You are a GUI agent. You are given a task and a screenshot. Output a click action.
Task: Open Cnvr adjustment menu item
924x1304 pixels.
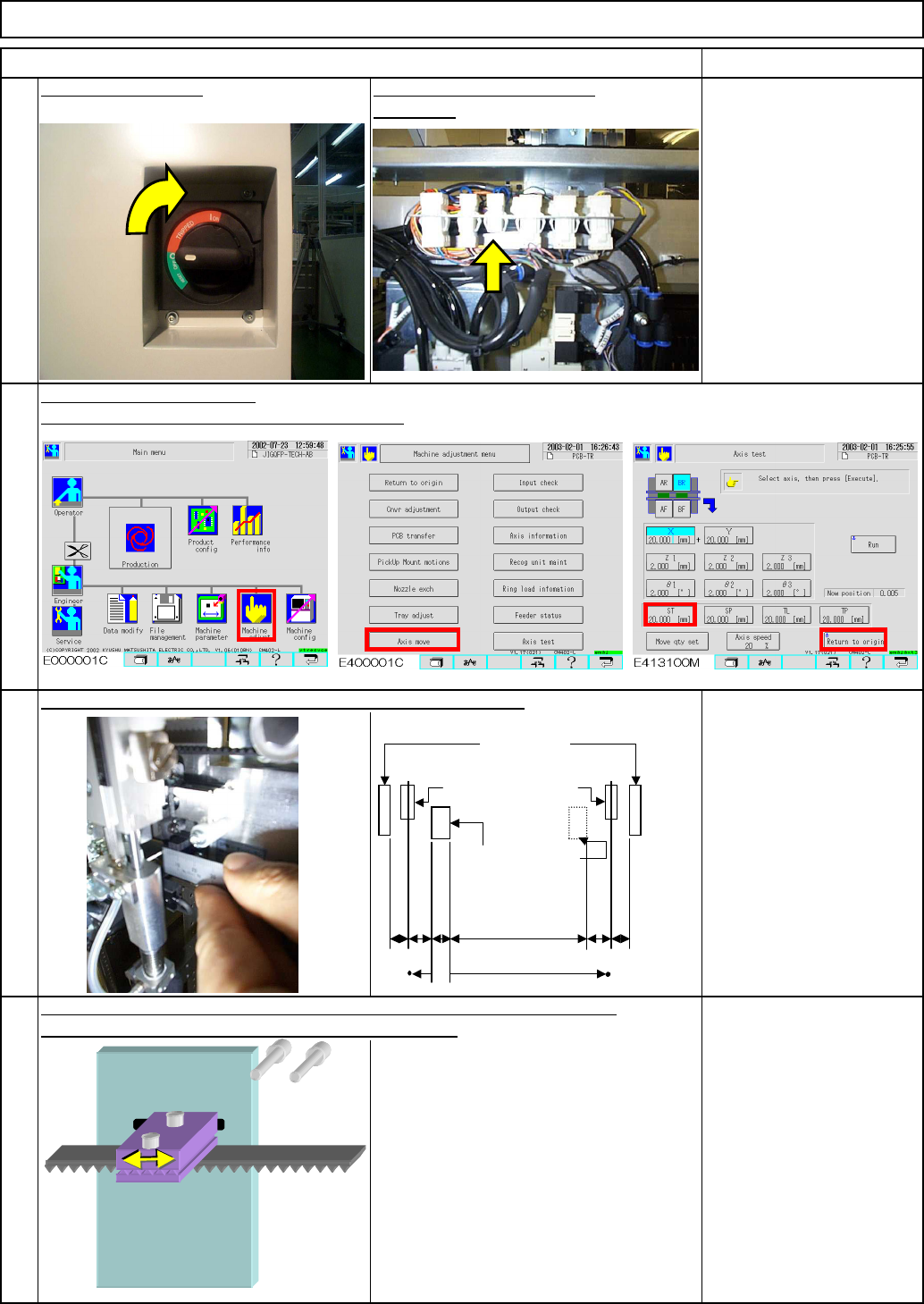tap(414, 509)
